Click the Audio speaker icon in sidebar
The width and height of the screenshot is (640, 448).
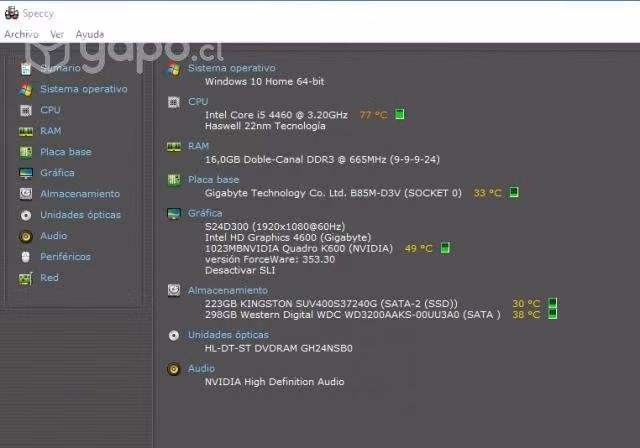tap(26, 236)
